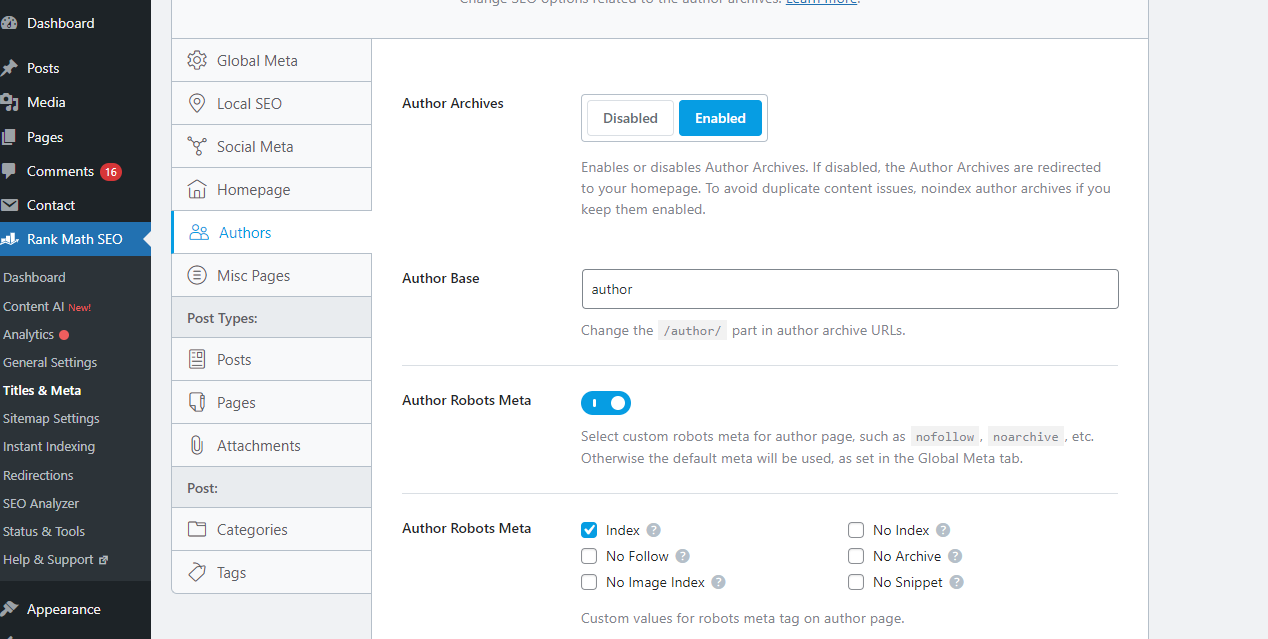The height and width of the screenshot is (639, 1268).
Task: Click the Global Meta gear icon
Action: click(197, 61)
